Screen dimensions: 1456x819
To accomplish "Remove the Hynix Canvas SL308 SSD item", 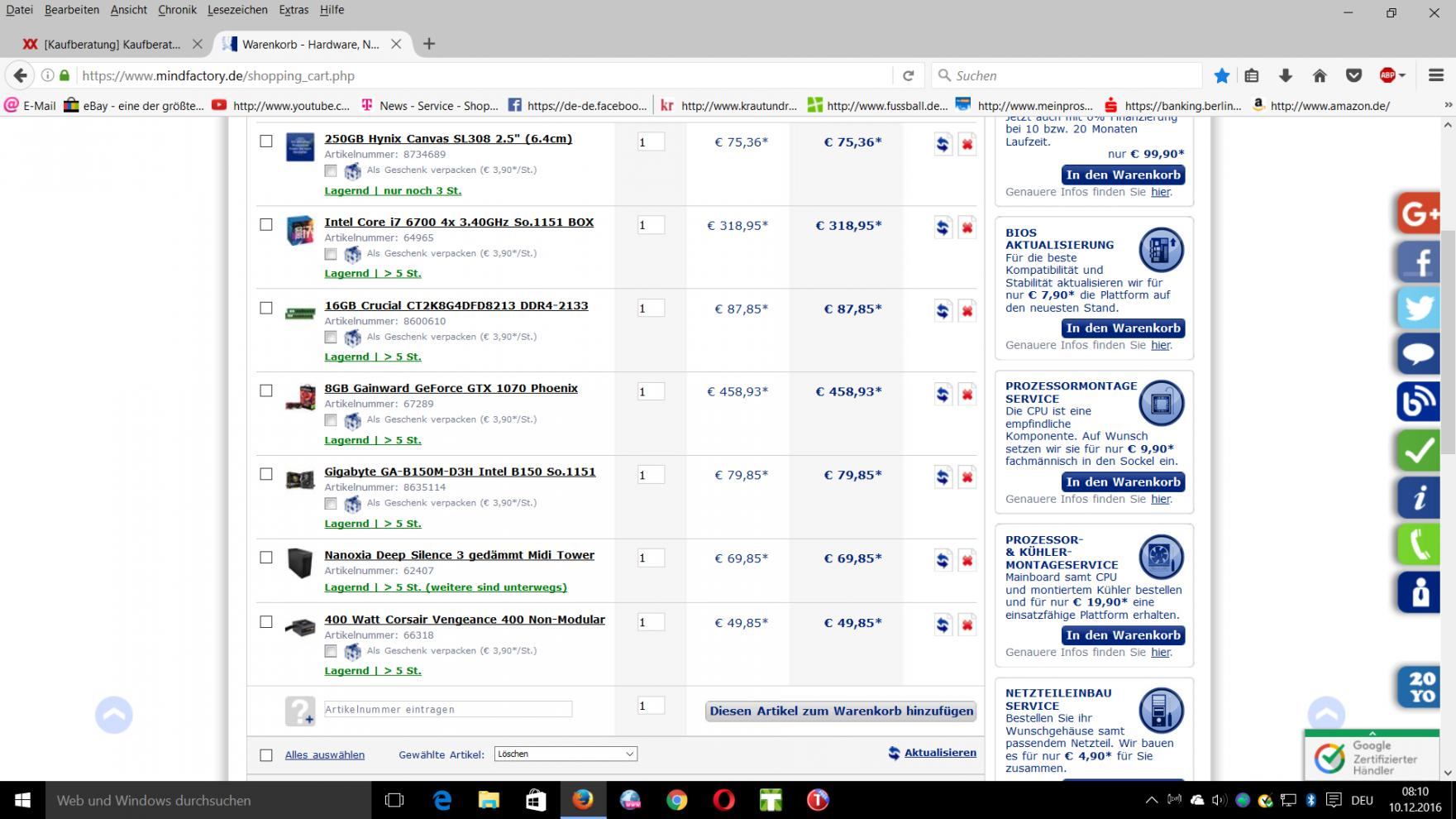I will tap(967, 144).
